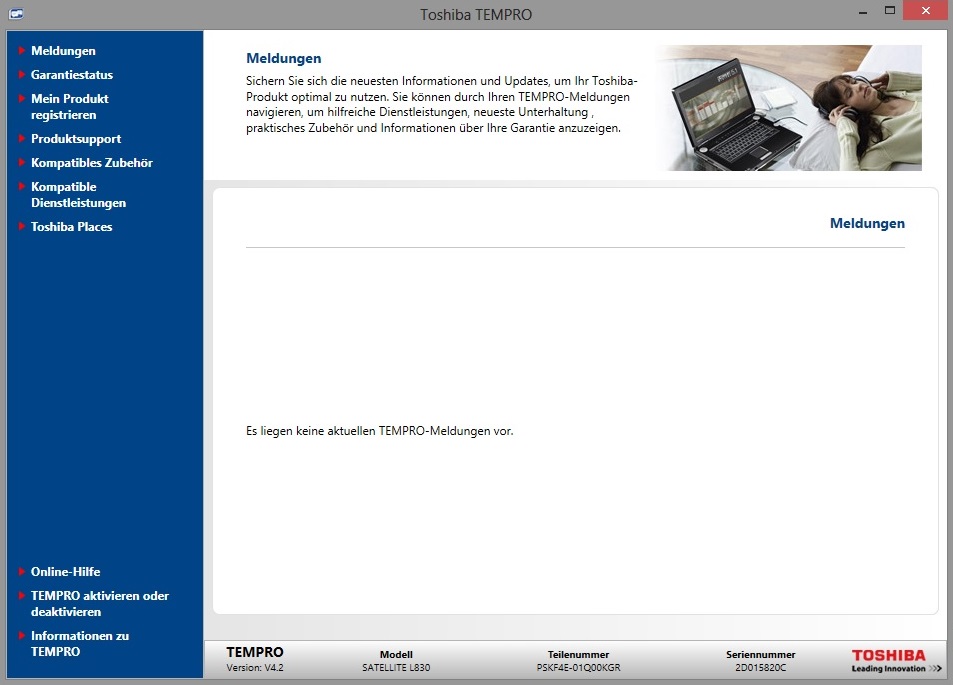This screenshot has height=685, width=953.
Task: Click the model value SATELLITE L830
Action: pyautogui.click(x=396, y=667)
